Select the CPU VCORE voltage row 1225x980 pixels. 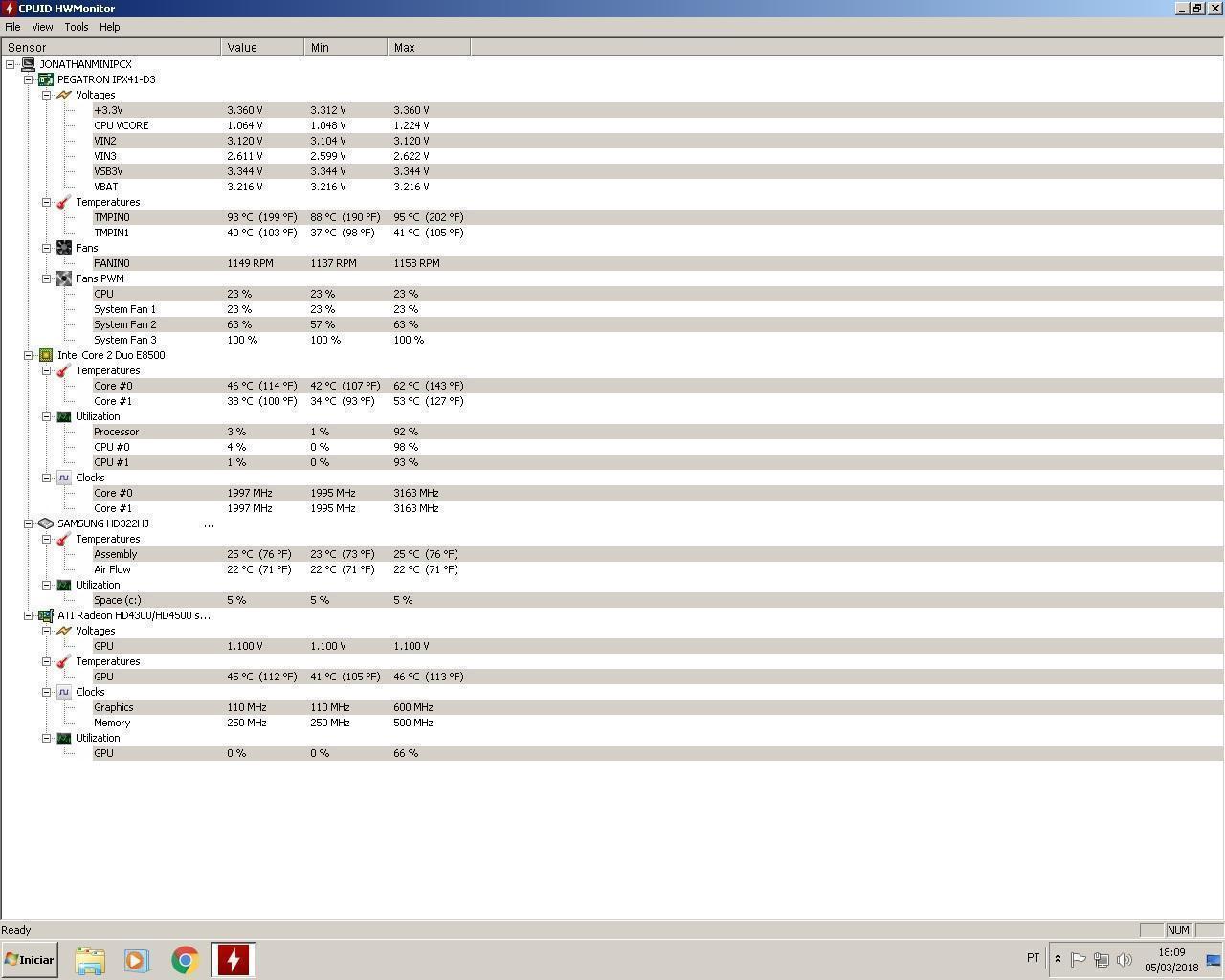pos(658,125)
